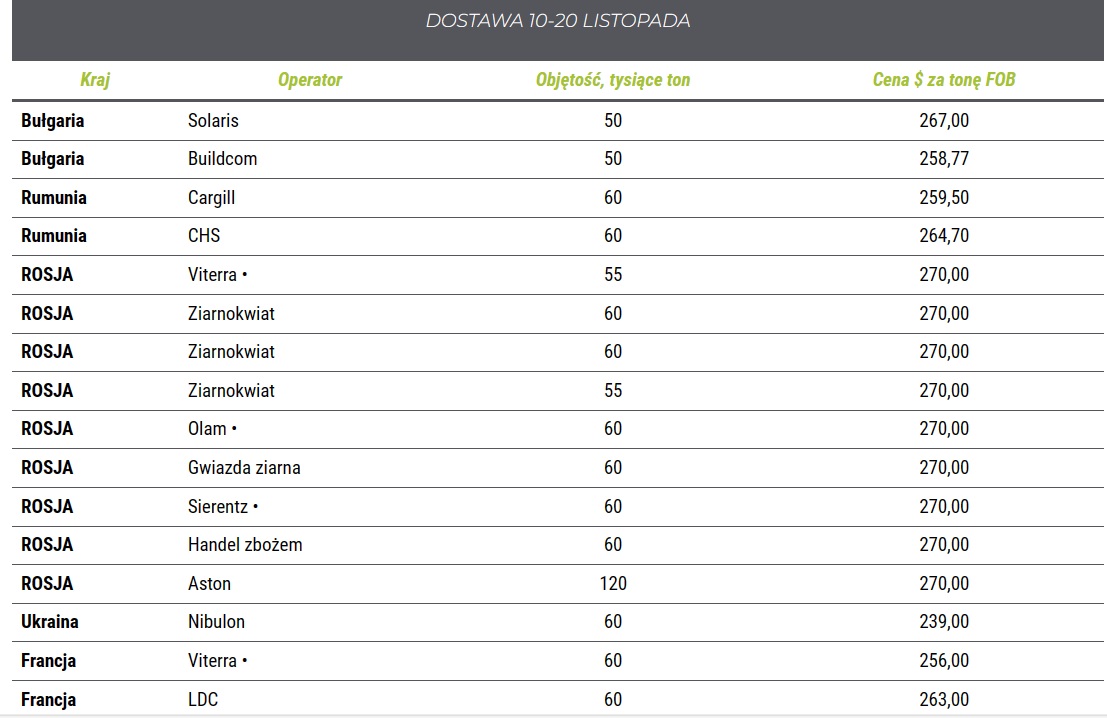Click the volume value '120'
This screenshot has height=718, width=1107.
coord(613,583)
